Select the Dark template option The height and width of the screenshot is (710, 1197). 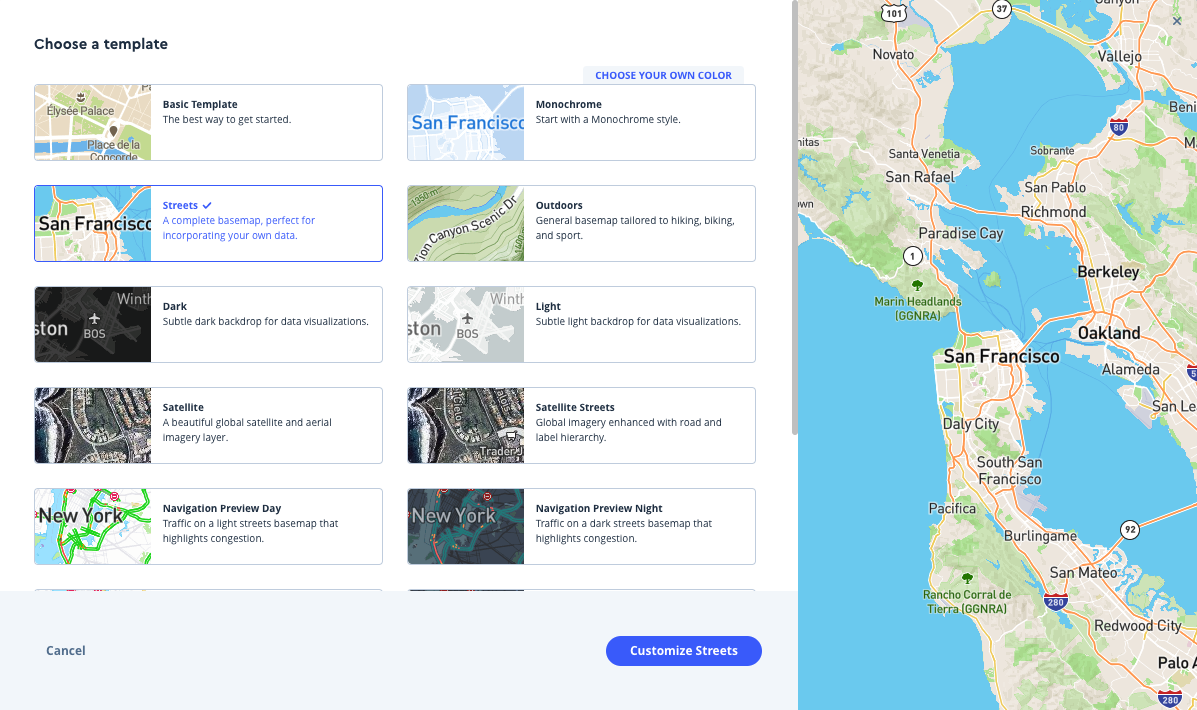pos(208,324)
